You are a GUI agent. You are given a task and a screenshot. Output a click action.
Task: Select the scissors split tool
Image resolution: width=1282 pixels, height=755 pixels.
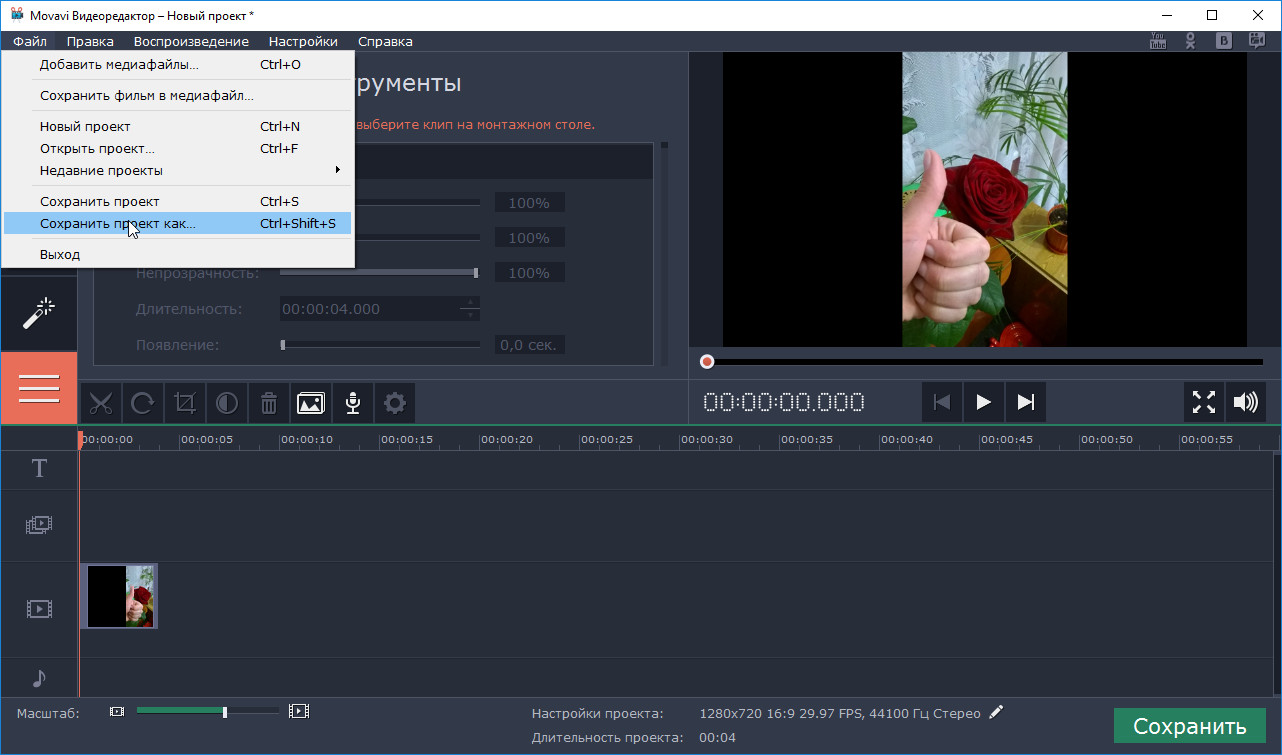(x=100, y=403)
